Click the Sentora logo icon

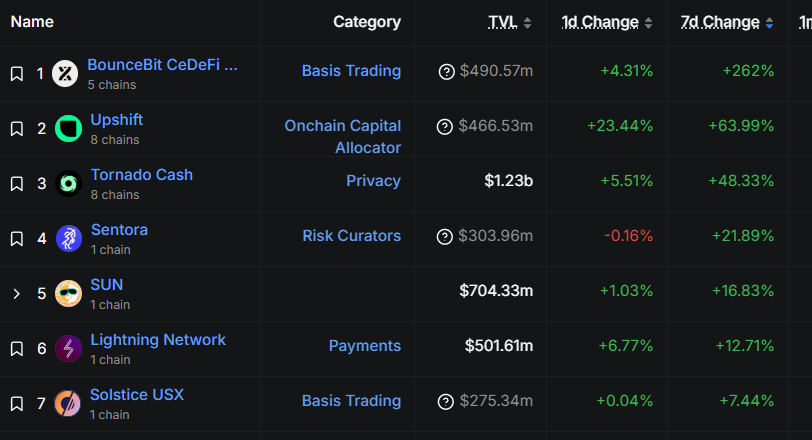68,239
